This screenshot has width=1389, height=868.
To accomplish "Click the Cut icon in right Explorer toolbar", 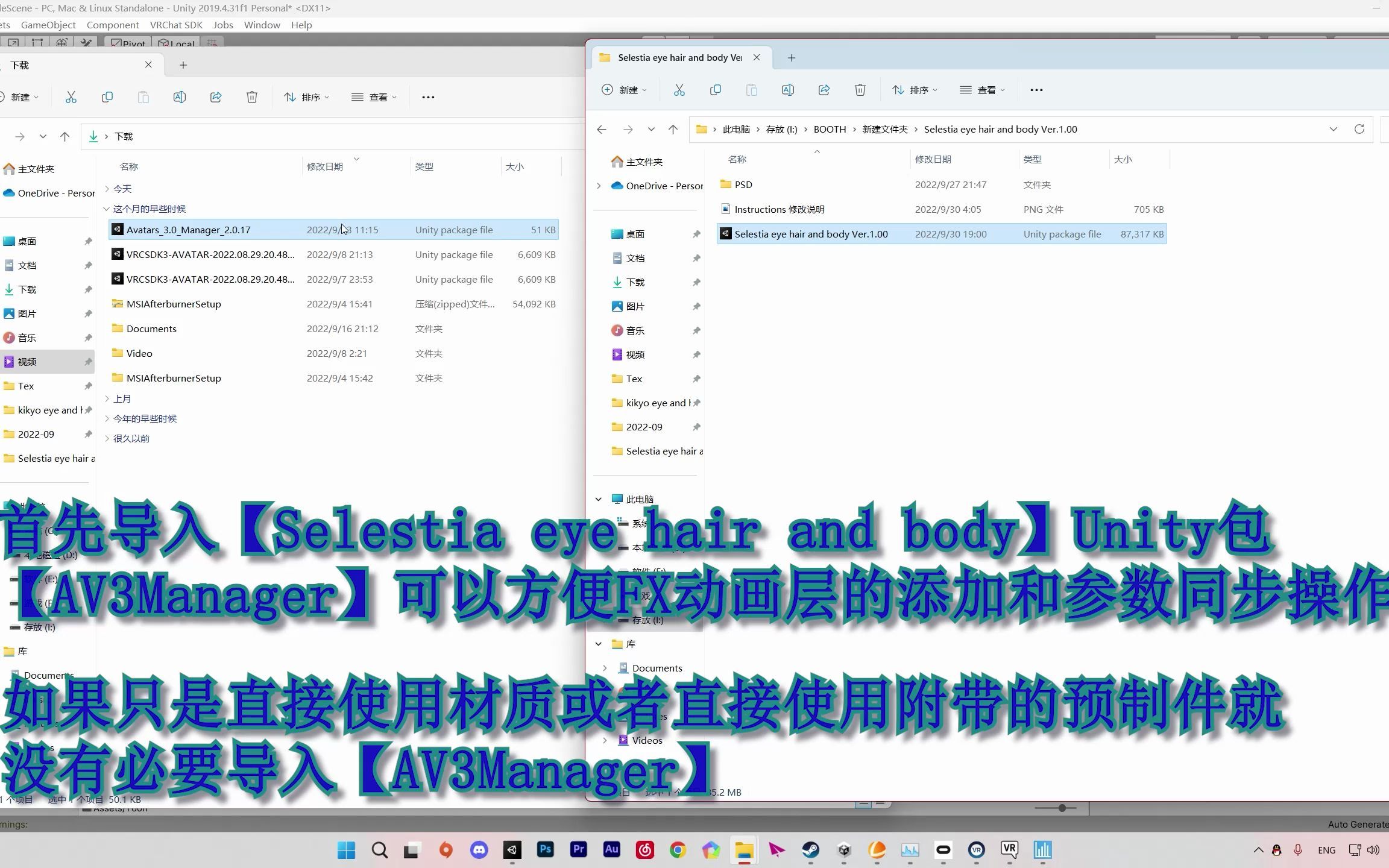I will pyautogui.click(x=679, y=90).
